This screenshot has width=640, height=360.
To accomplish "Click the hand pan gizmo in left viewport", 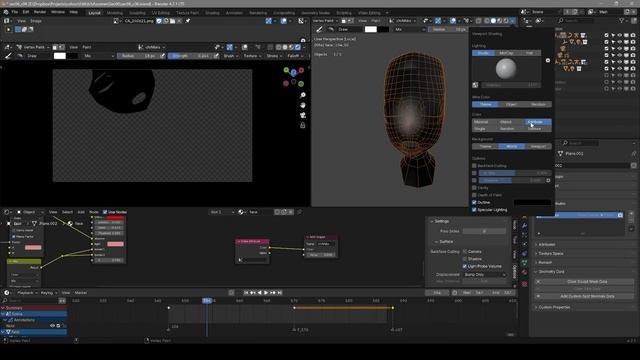I will pyautogui.click(x=302, y=105).
